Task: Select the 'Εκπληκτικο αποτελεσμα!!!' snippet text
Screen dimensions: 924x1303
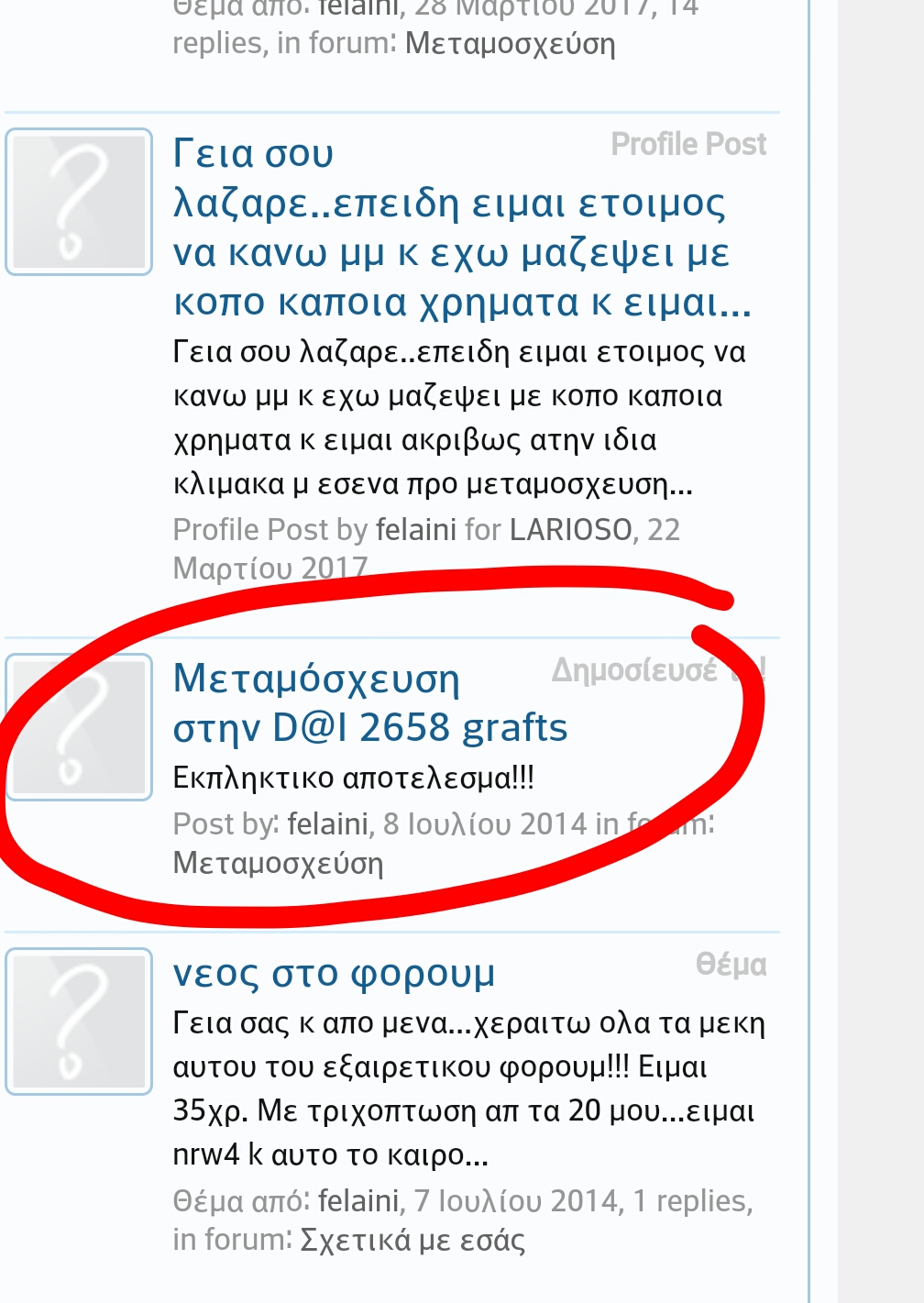Action: (x=353, y=778)
